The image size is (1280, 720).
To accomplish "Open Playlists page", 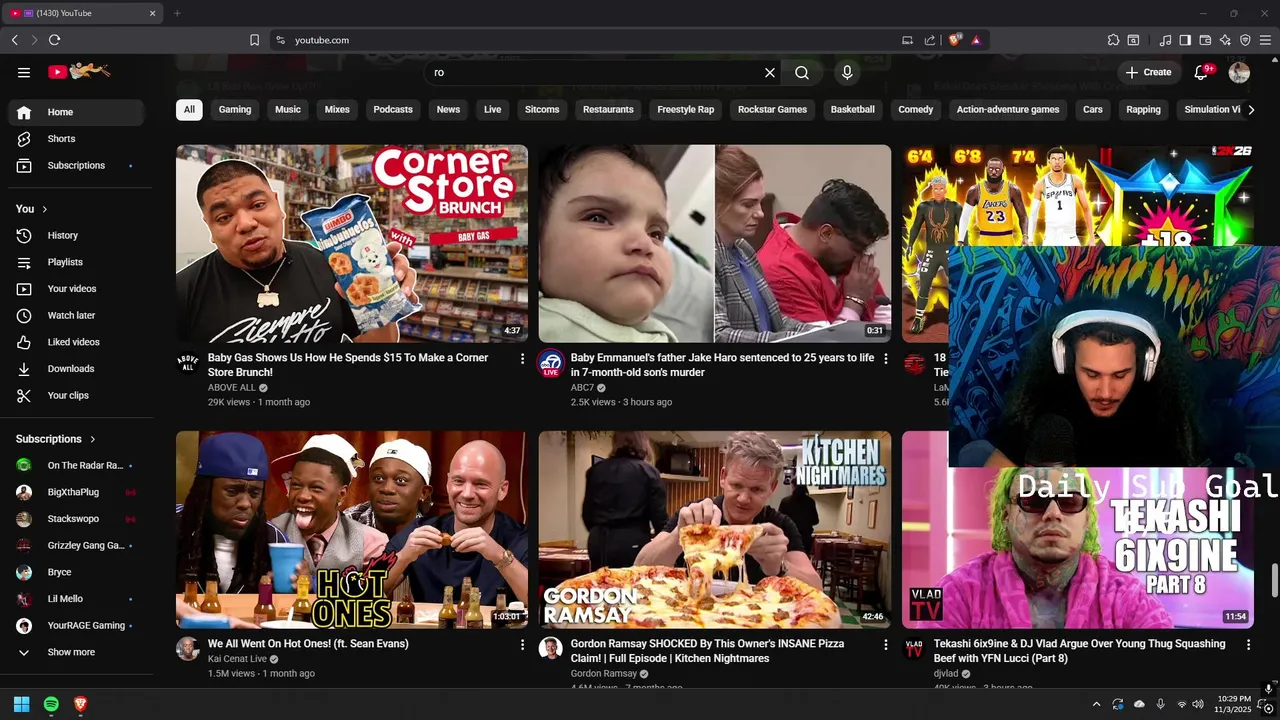I will [x=77, y=262].
